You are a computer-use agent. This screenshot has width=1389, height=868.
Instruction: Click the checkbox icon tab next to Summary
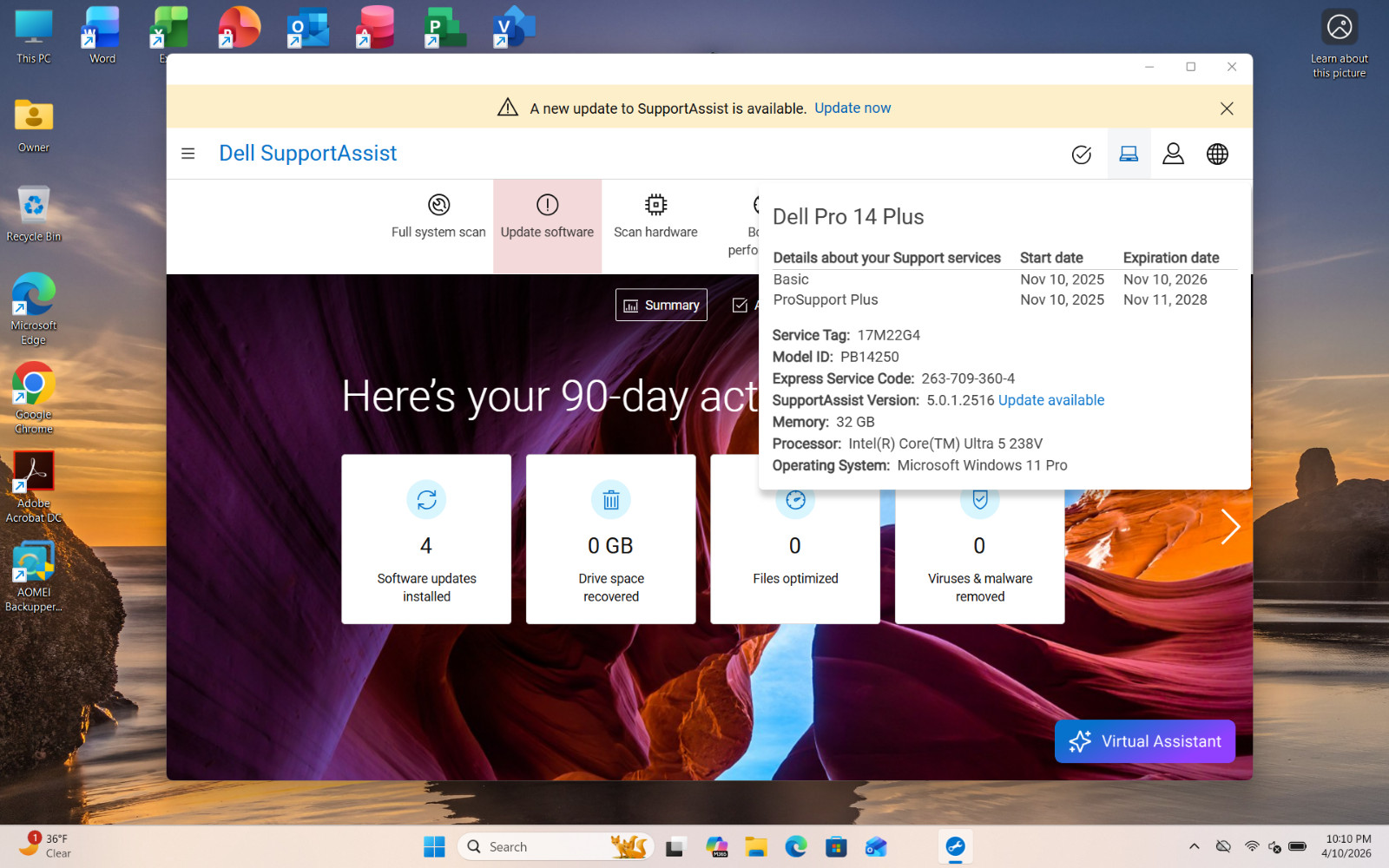pos(740,305)
